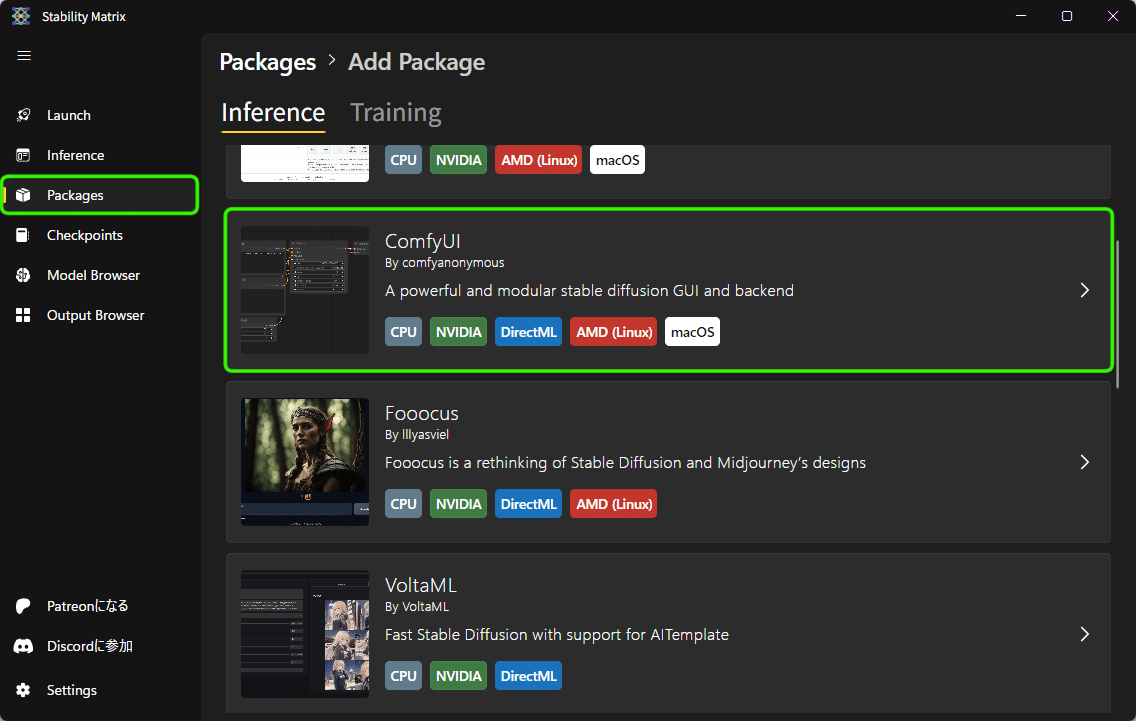This screenshot has height=721, width=1136.
Task: Click 'By comfyanonymous' author text
Action: coord(444,262)
